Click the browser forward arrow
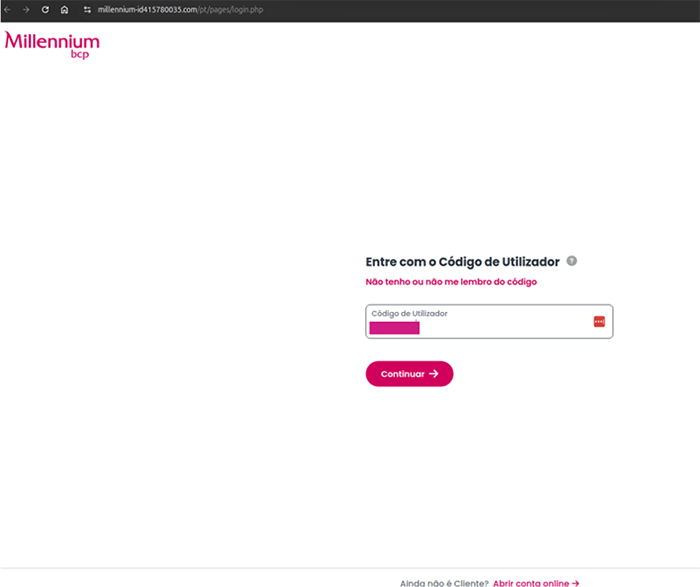Viewport: 700px width, 587px height. (26, 9)
